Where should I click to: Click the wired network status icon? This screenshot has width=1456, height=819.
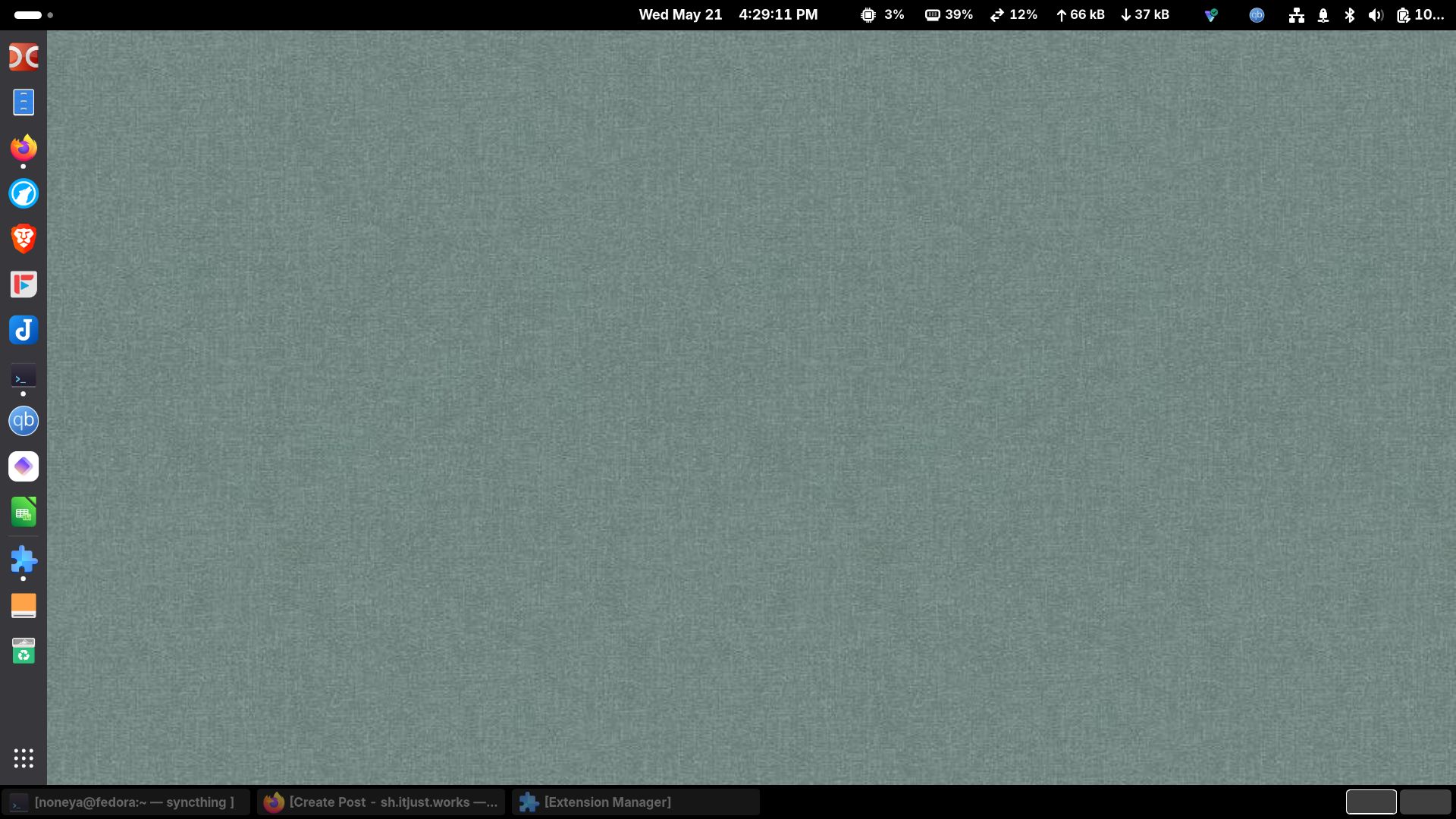(x=1297, y=15)
